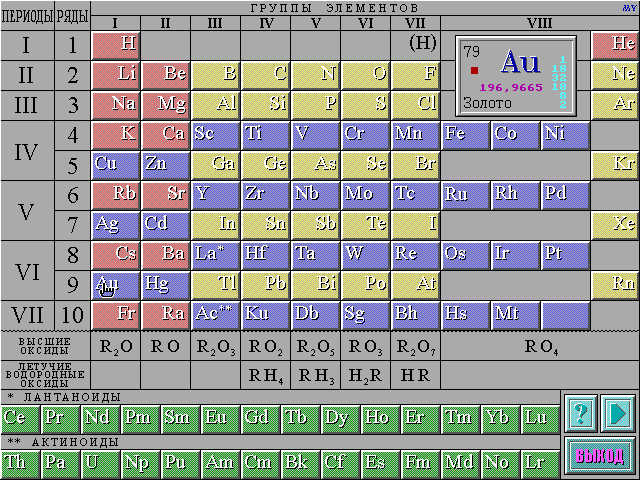Select the W tungsten cell
640x480 pixels.
pos(365,254)
